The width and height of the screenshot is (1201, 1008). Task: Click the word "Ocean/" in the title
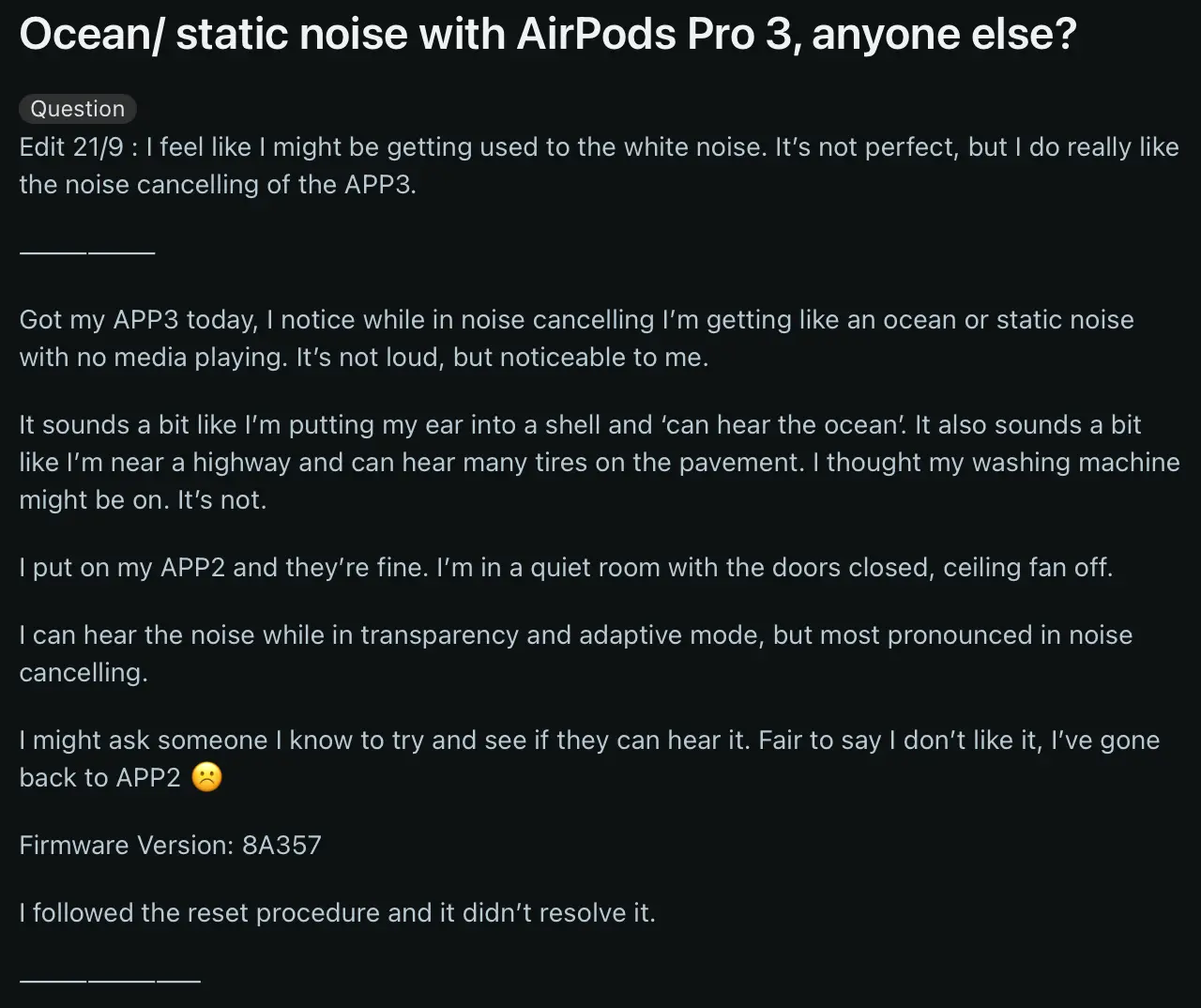(x=90, y=34)
